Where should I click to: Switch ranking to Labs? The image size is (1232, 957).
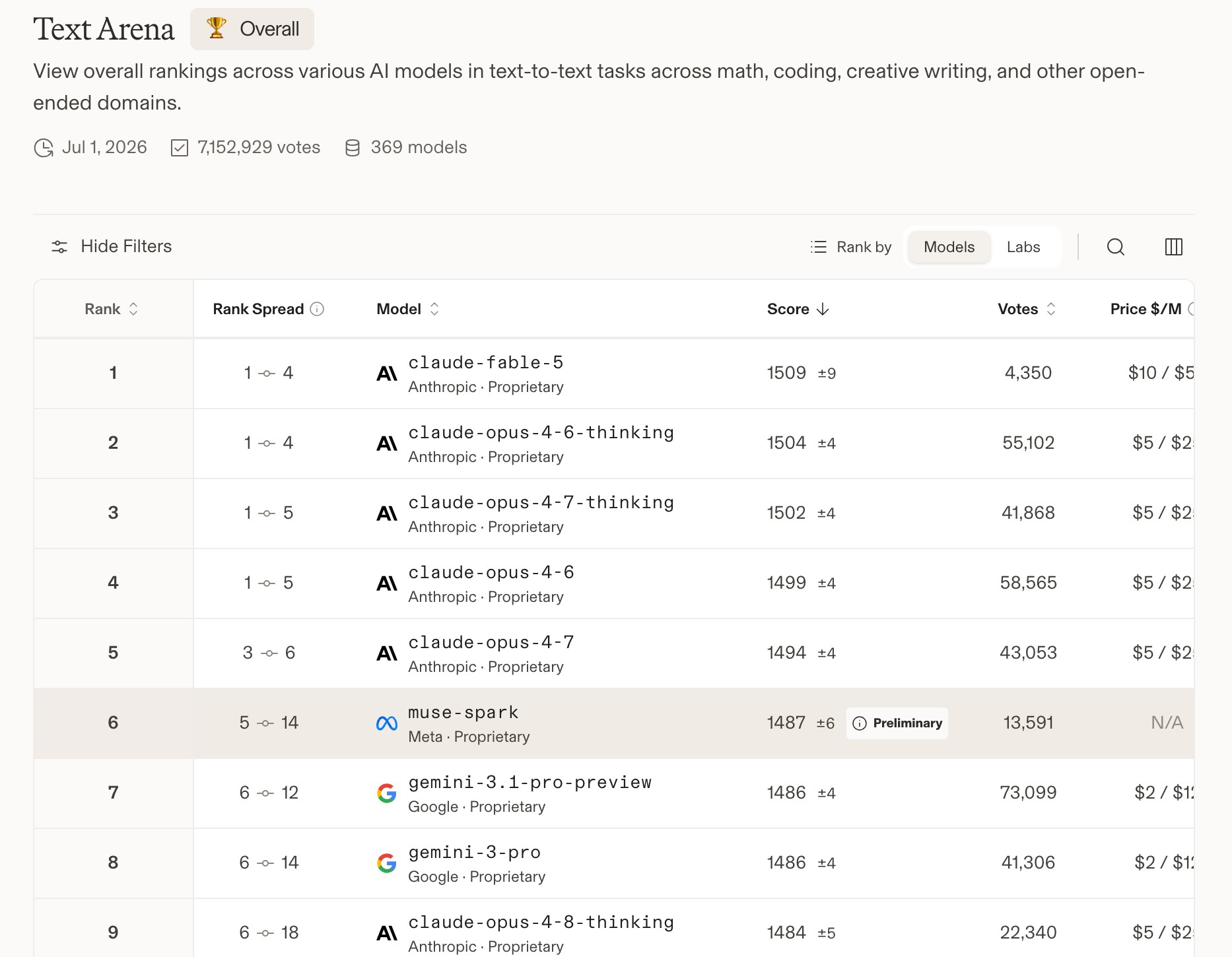click(x=1023, y=247)
